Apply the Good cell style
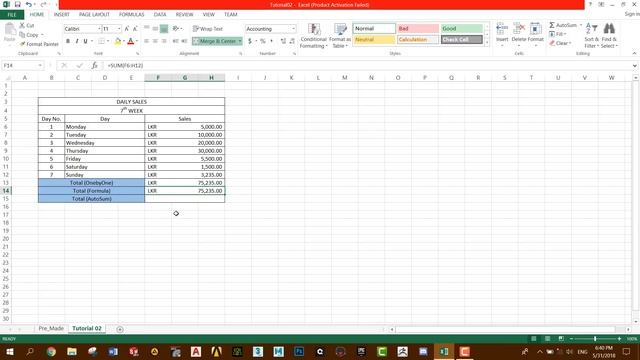This screenshot has height=360, width=640. [462, 29]
